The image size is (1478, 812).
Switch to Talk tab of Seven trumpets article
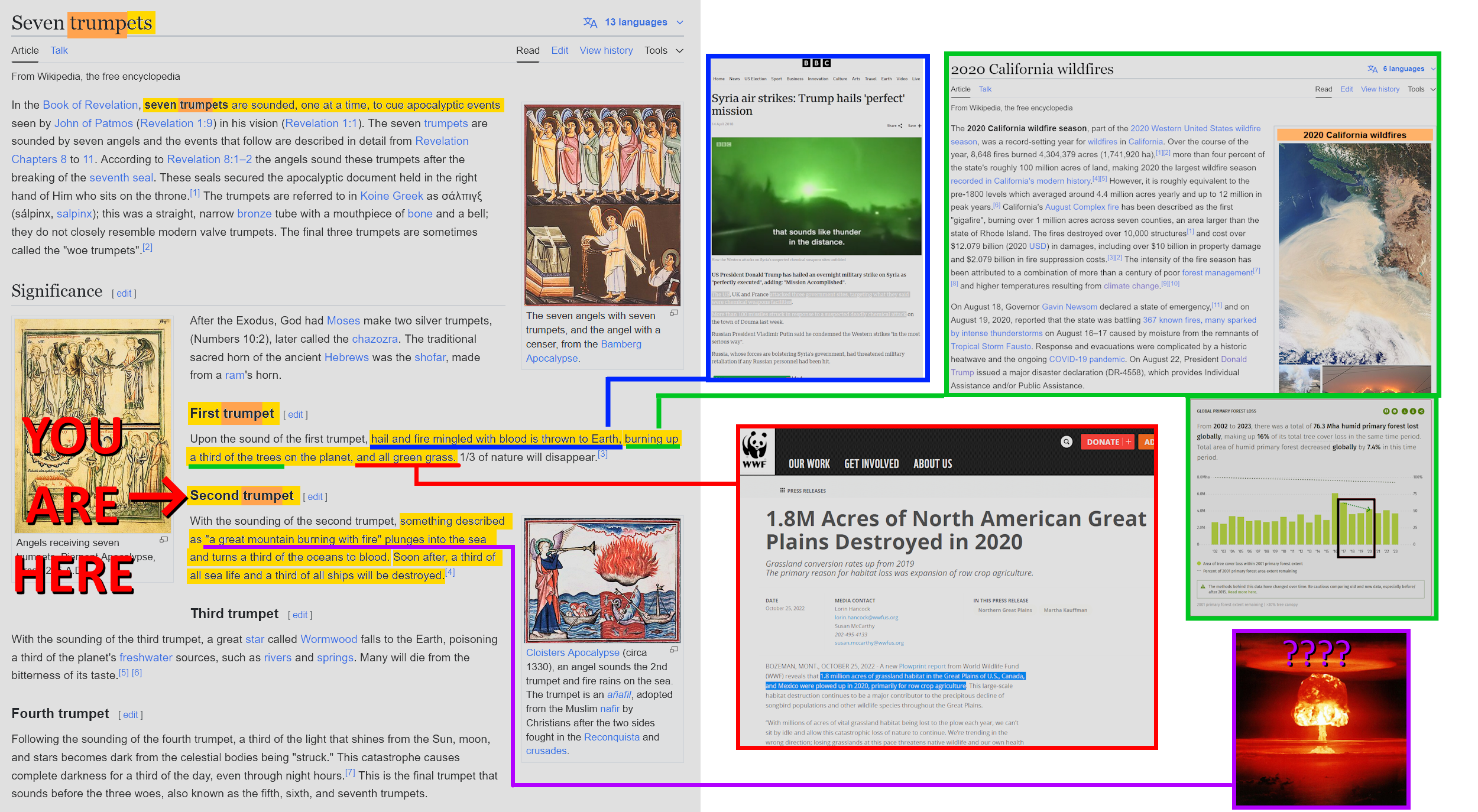coord(59,51)
